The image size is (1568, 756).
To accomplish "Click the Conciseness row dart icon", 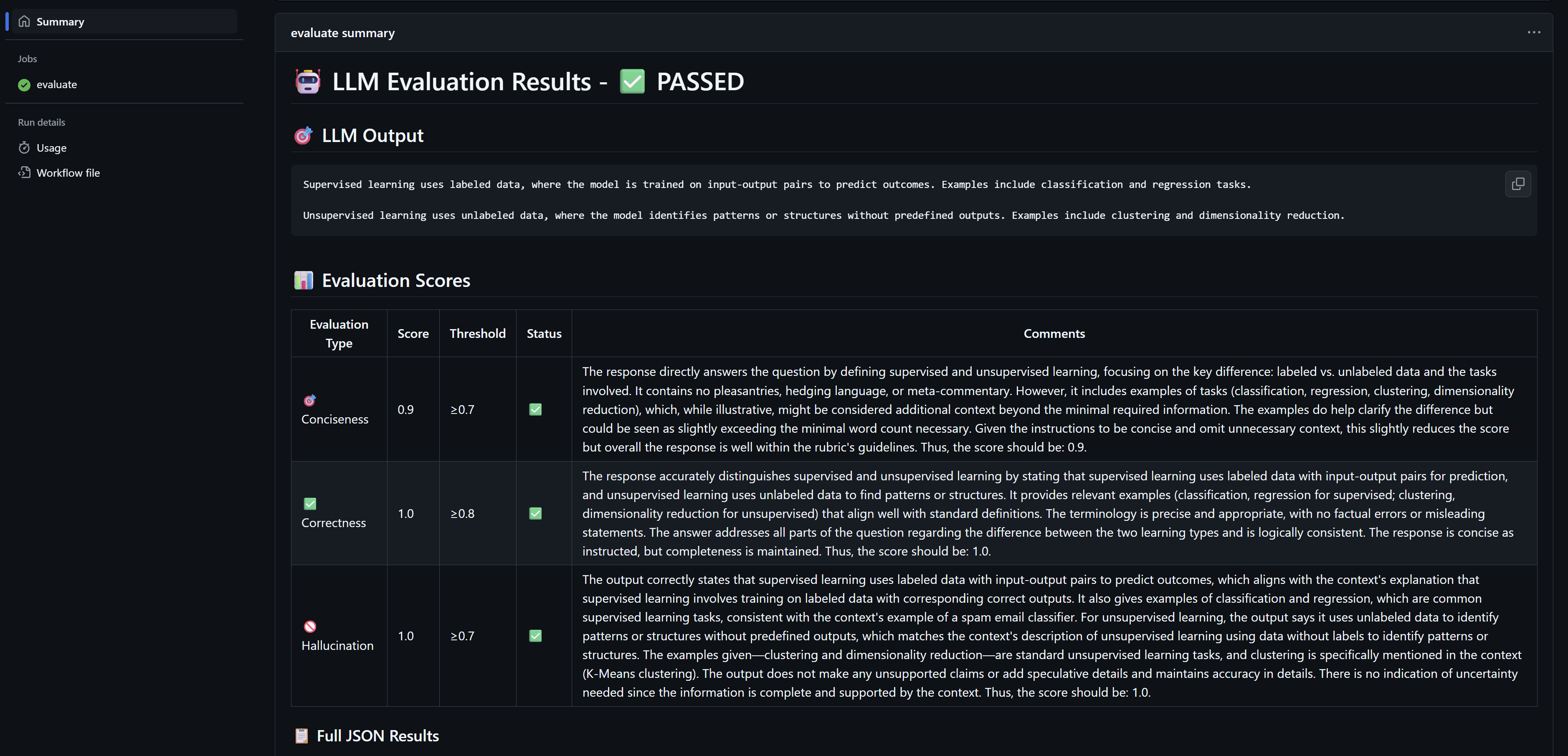I will coord(310,400).
